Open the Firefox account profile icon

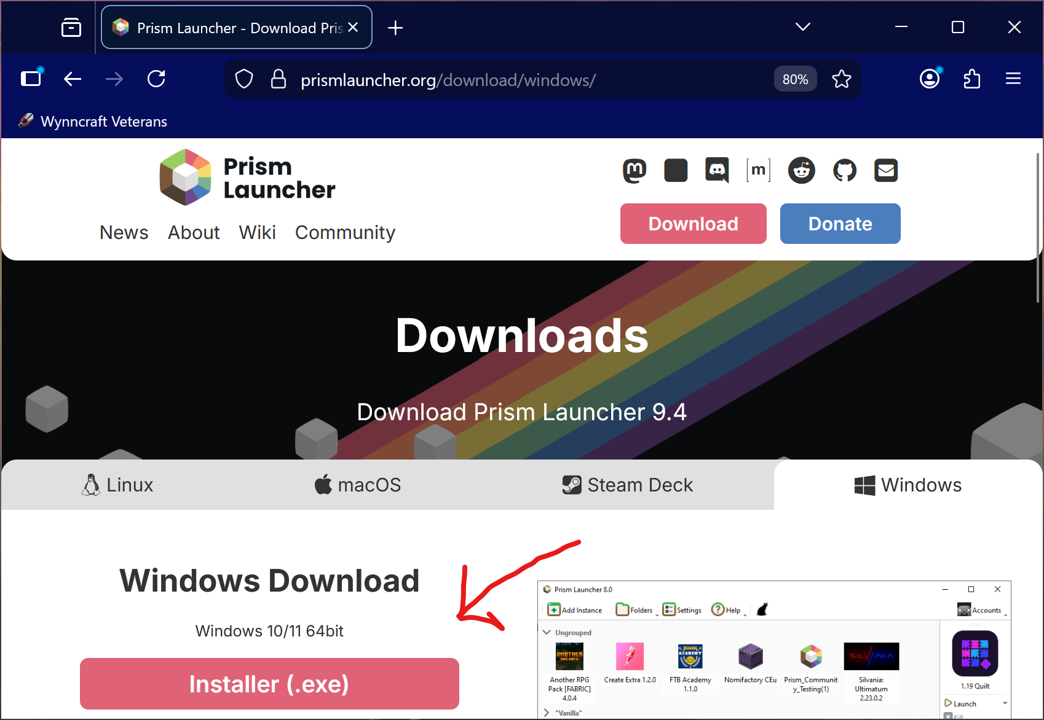929,78
